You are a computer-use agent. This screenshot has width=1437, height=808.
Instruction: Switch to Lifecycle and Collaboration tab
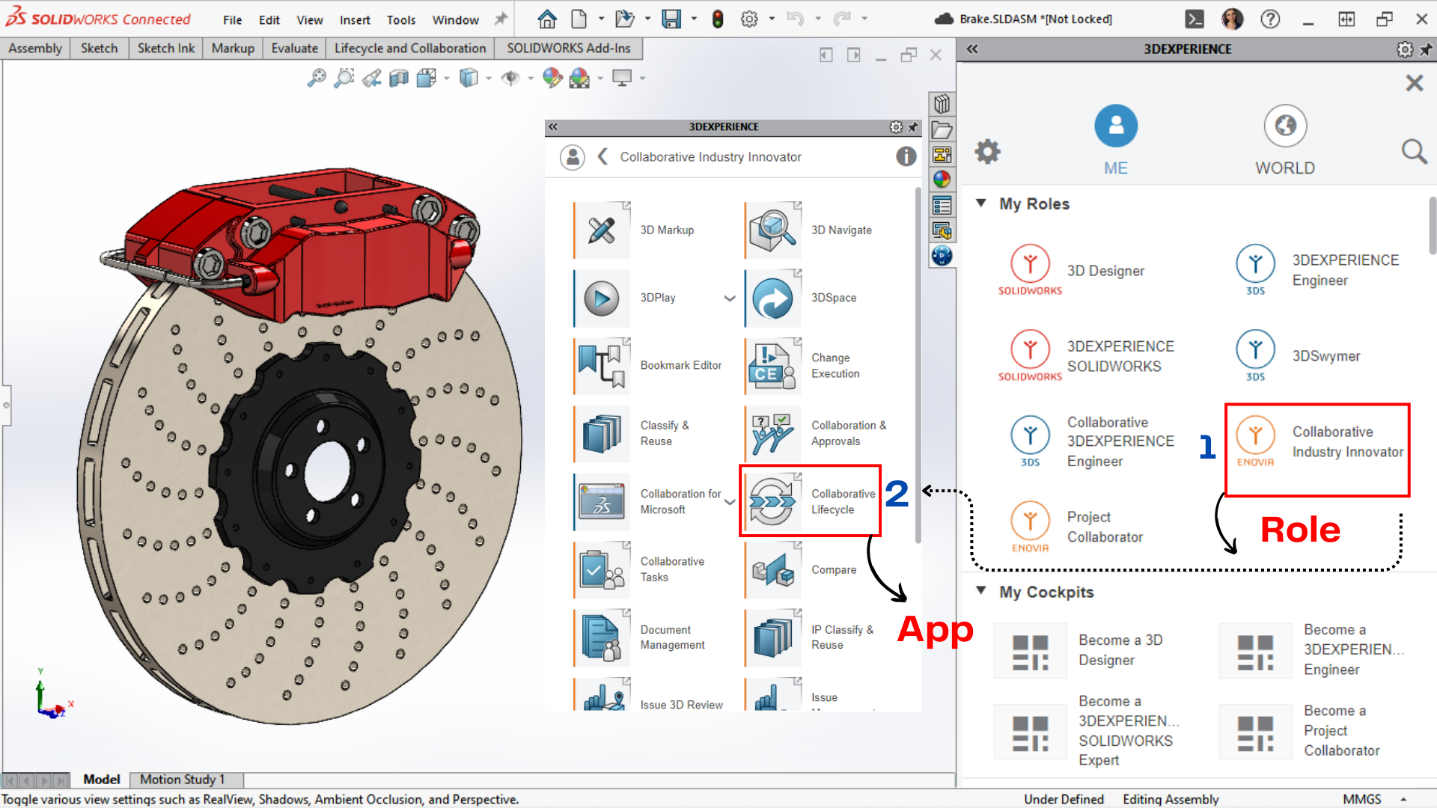410,48
